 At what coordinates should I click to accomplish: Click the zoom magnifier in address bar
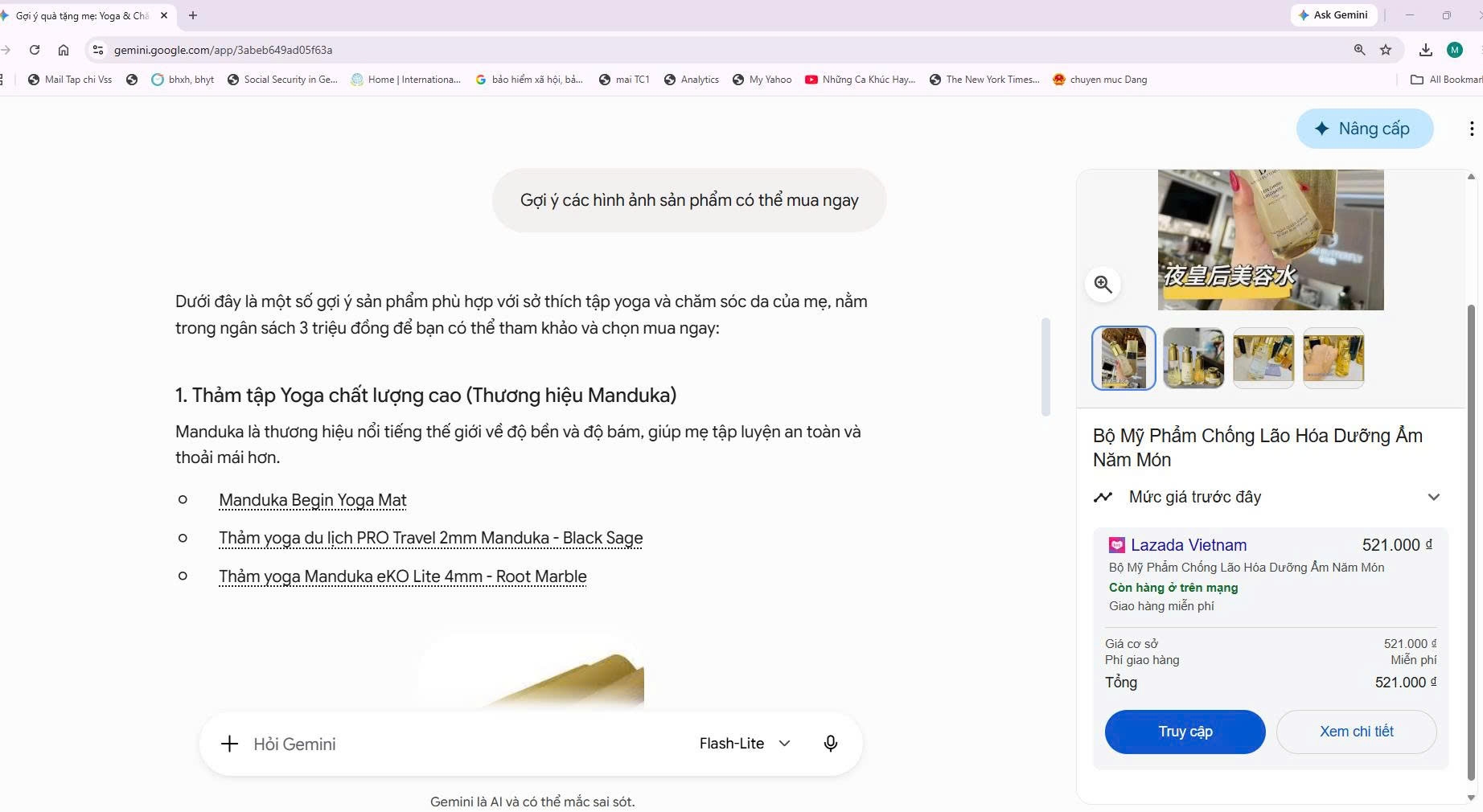[1359, 50]
